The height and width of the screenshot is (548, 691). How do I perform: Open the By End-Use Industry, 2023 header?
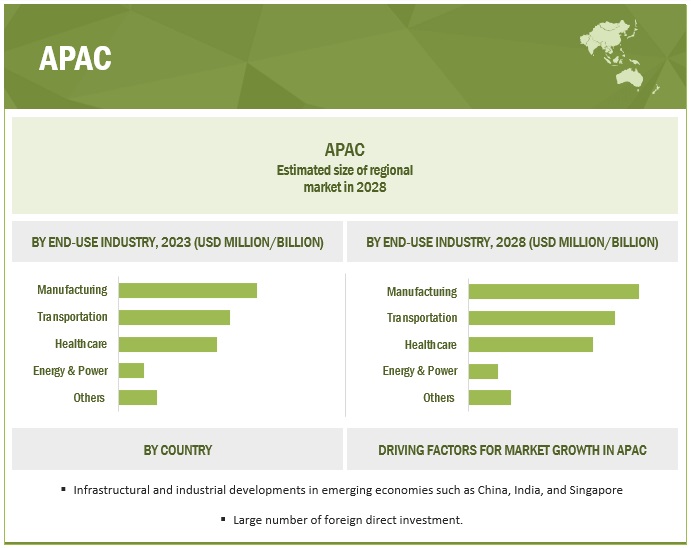[177, 242]
